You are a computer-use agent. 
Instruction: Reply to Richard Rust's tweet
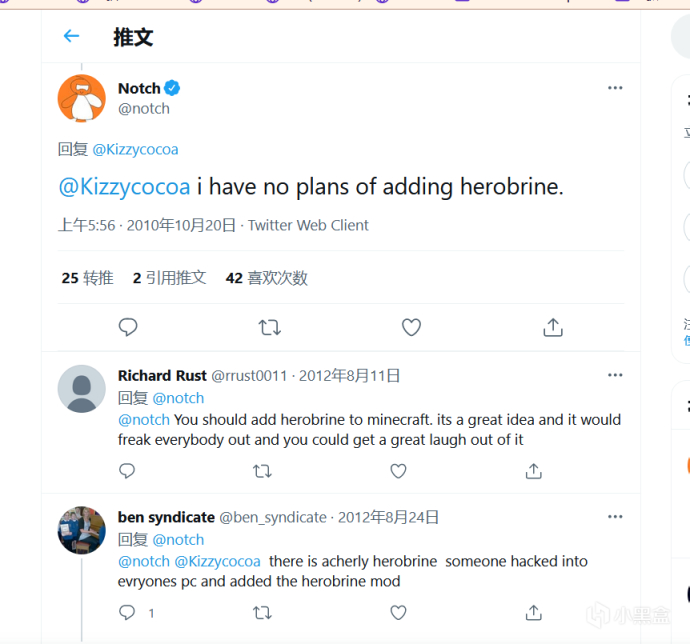point(127,470)
